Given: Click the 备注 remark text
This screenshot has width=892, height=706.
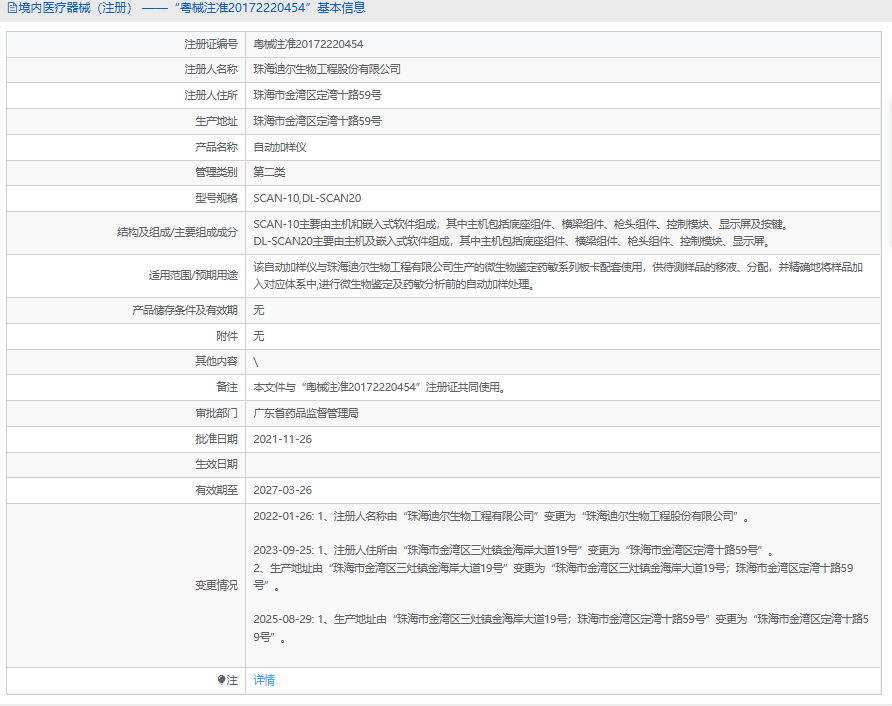Looking at the screenshot, I should tap(379, 387).
